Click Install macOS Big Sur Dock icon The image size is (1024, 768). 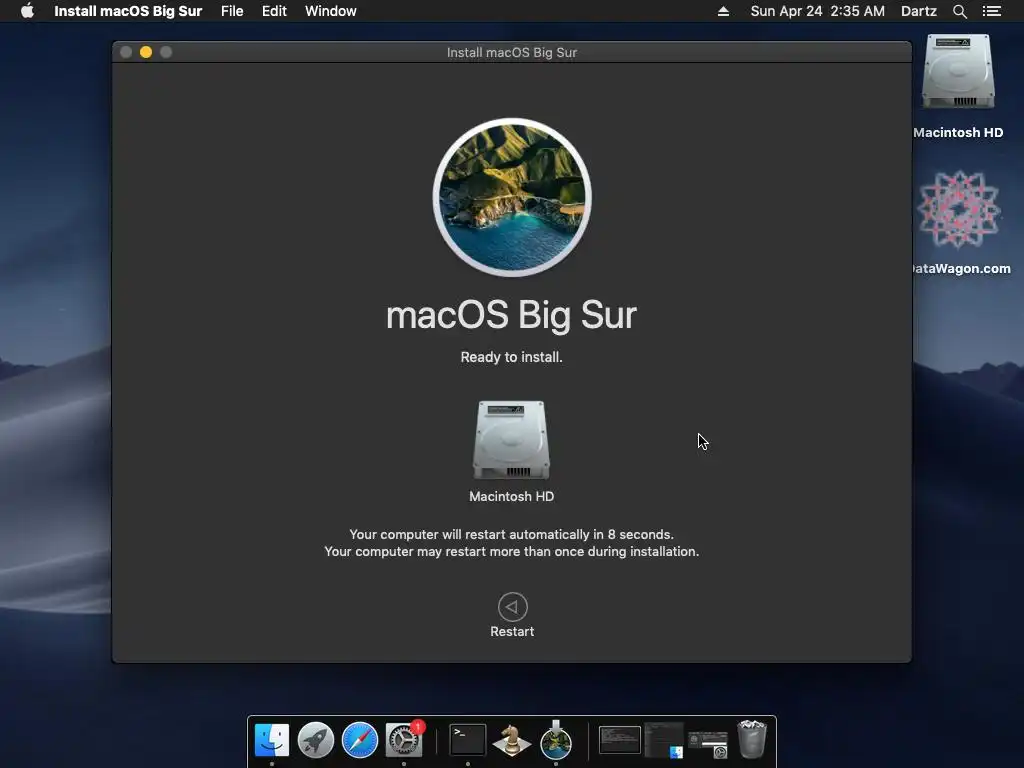556,740
